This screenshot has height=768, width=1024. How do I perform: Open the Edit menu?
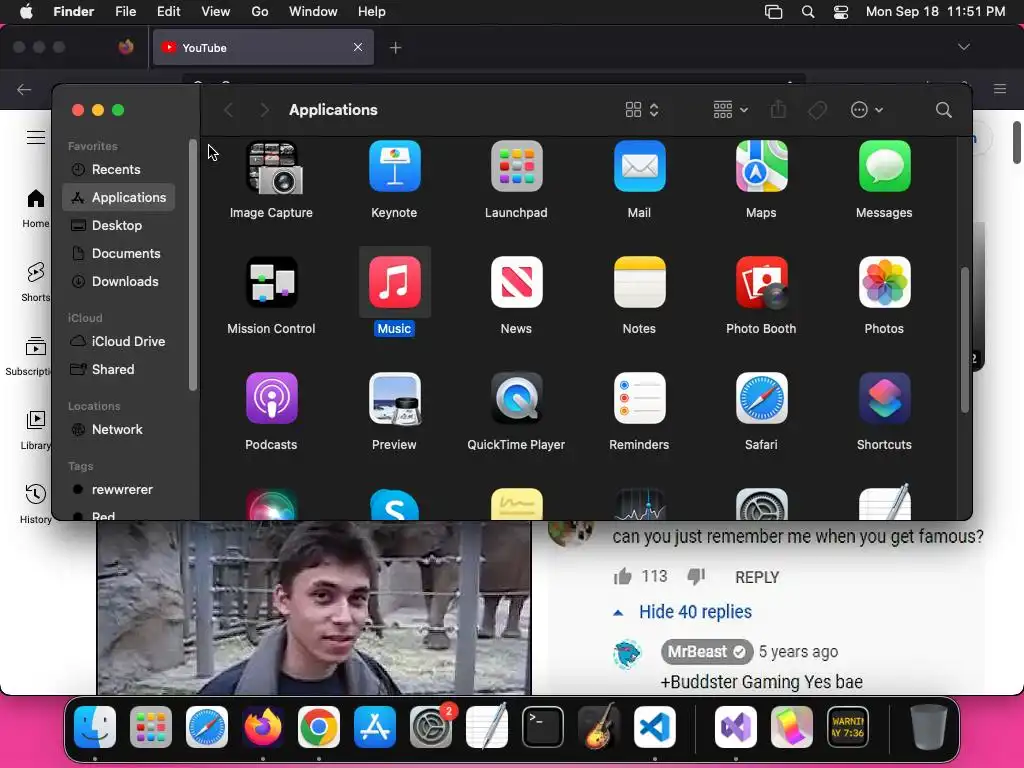pos(168,12)
